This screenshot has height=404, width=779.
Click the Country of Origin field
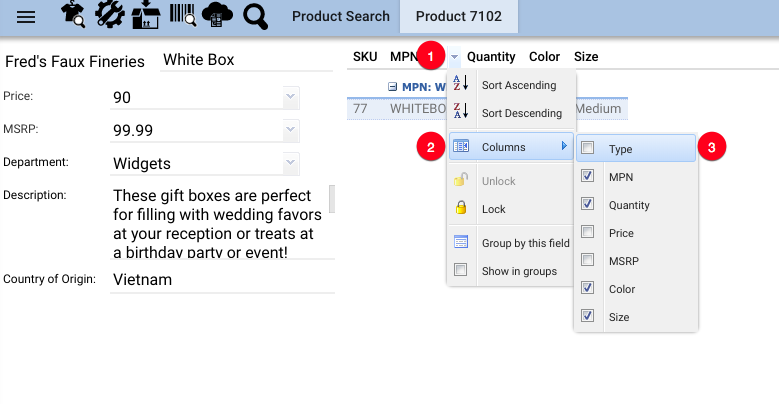click(x=223, y=280)
